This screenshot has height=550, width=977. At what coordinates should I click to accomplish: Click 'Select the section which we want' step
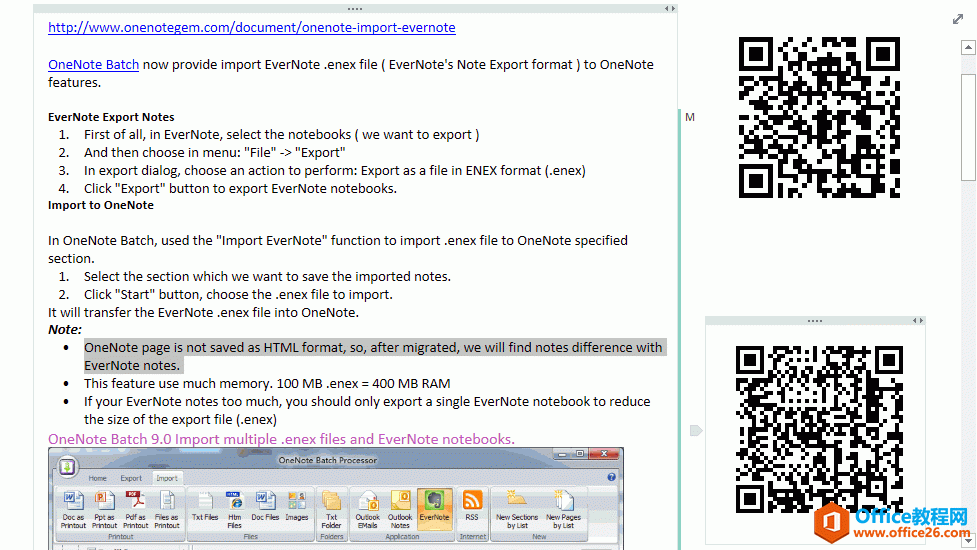(267, 277)
